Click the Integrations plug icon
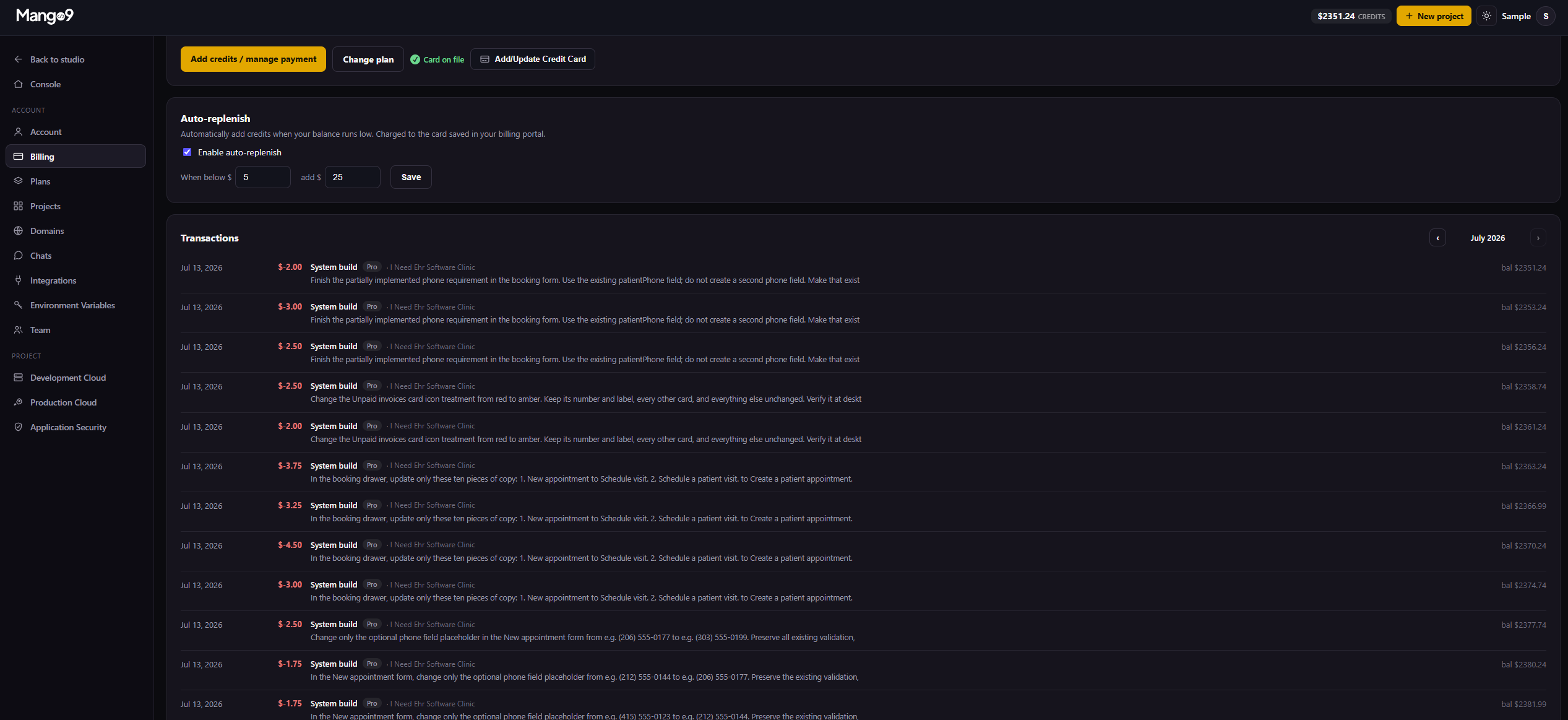 19,280
